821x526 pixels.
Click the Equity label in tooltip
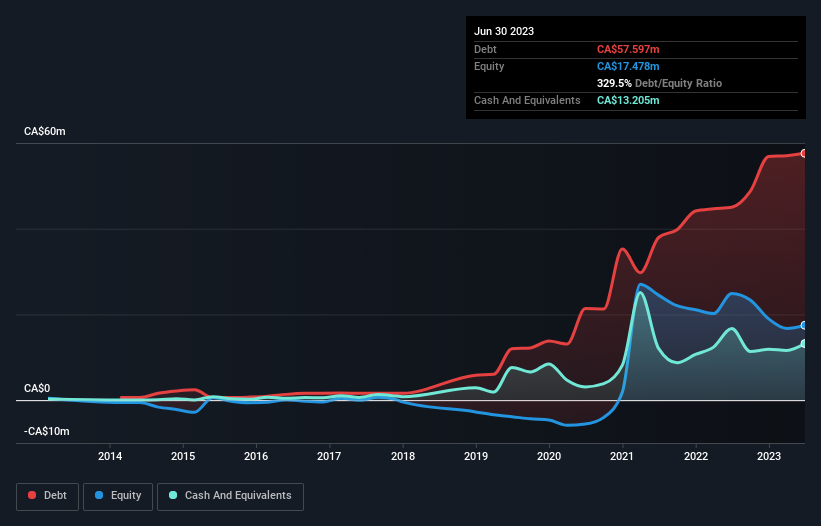489,66
